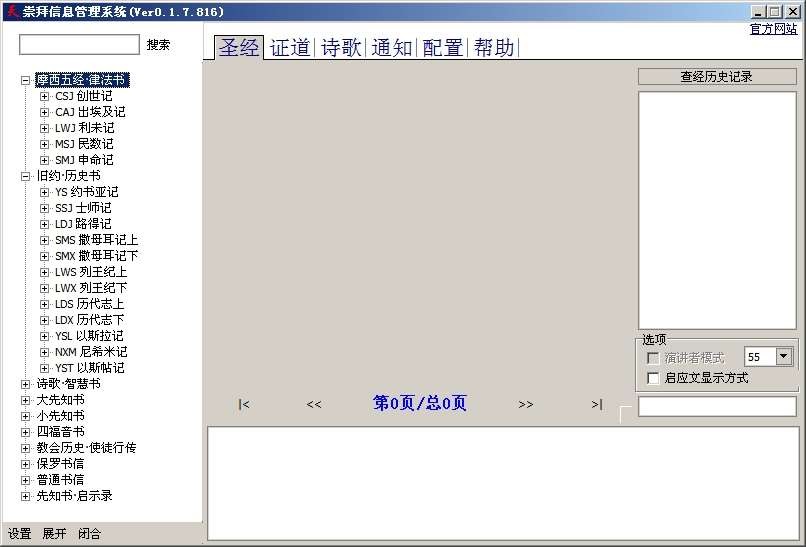Click the large bottom text area
The width and height of the screenshot is (806, 547).
pyautogui.click(x=503, y=483)
